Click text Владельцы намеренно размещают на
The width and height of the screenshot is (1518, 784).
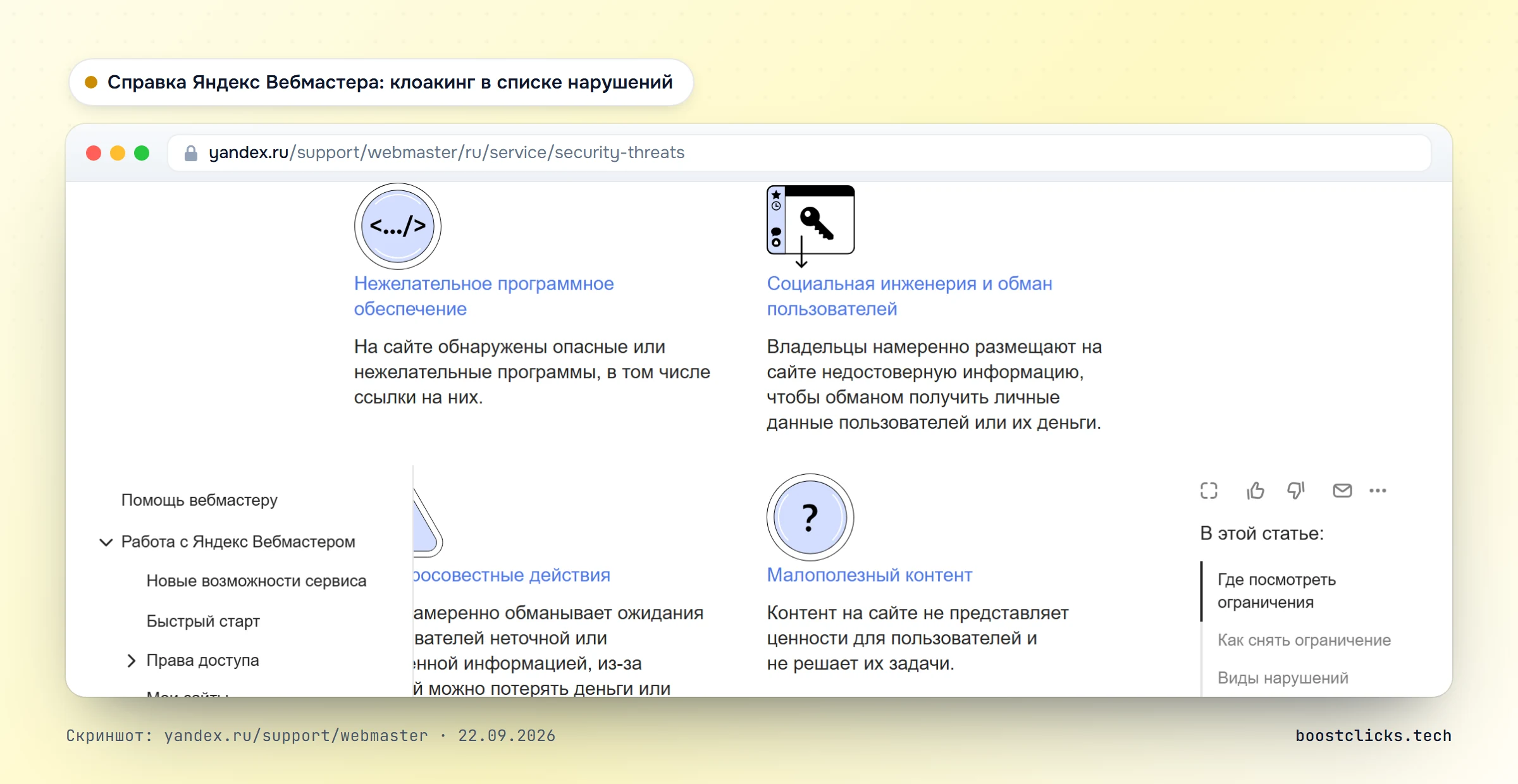point(934,346)
